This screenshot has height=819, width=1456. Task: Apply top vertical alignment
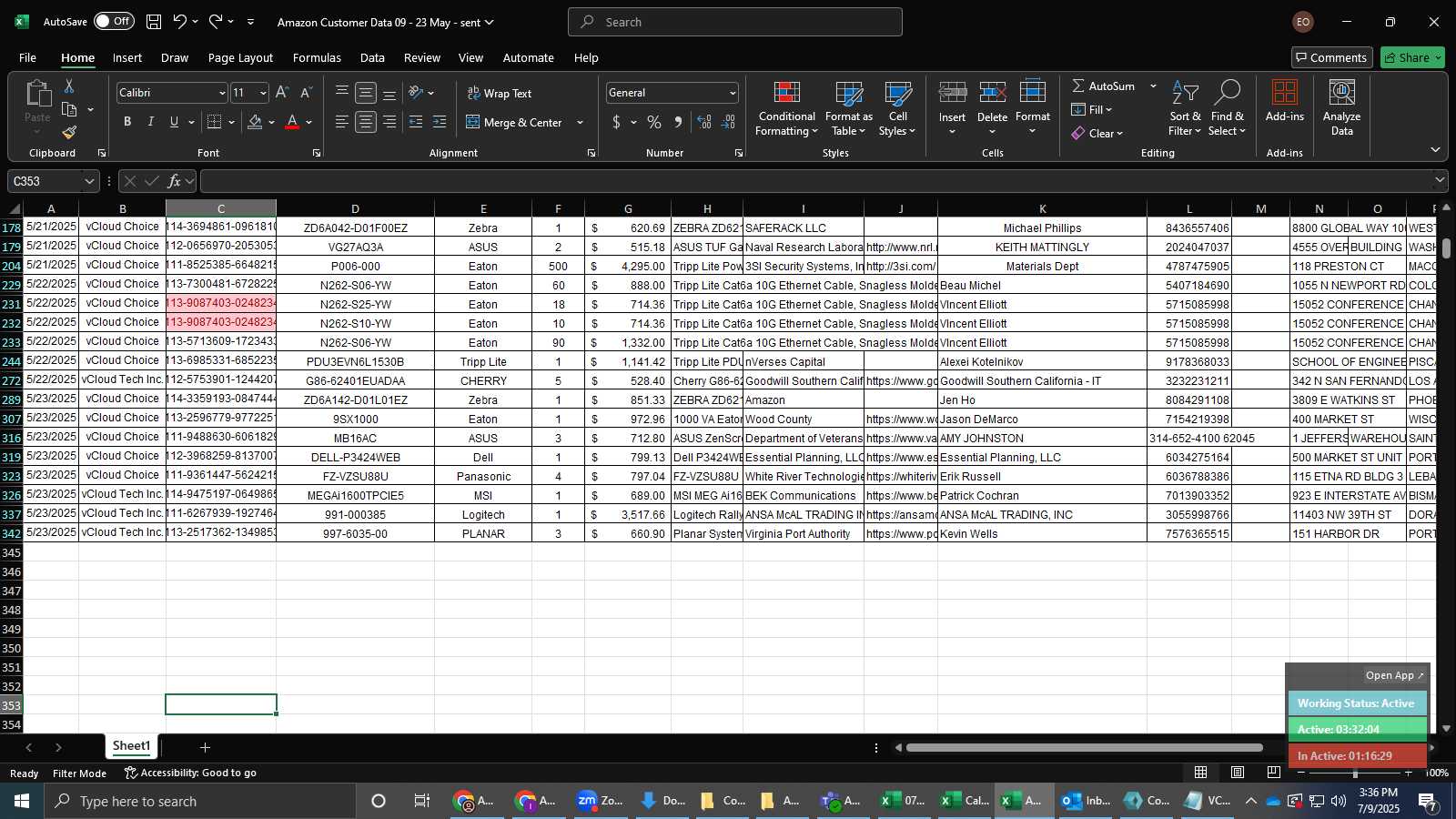coord(342,93)
